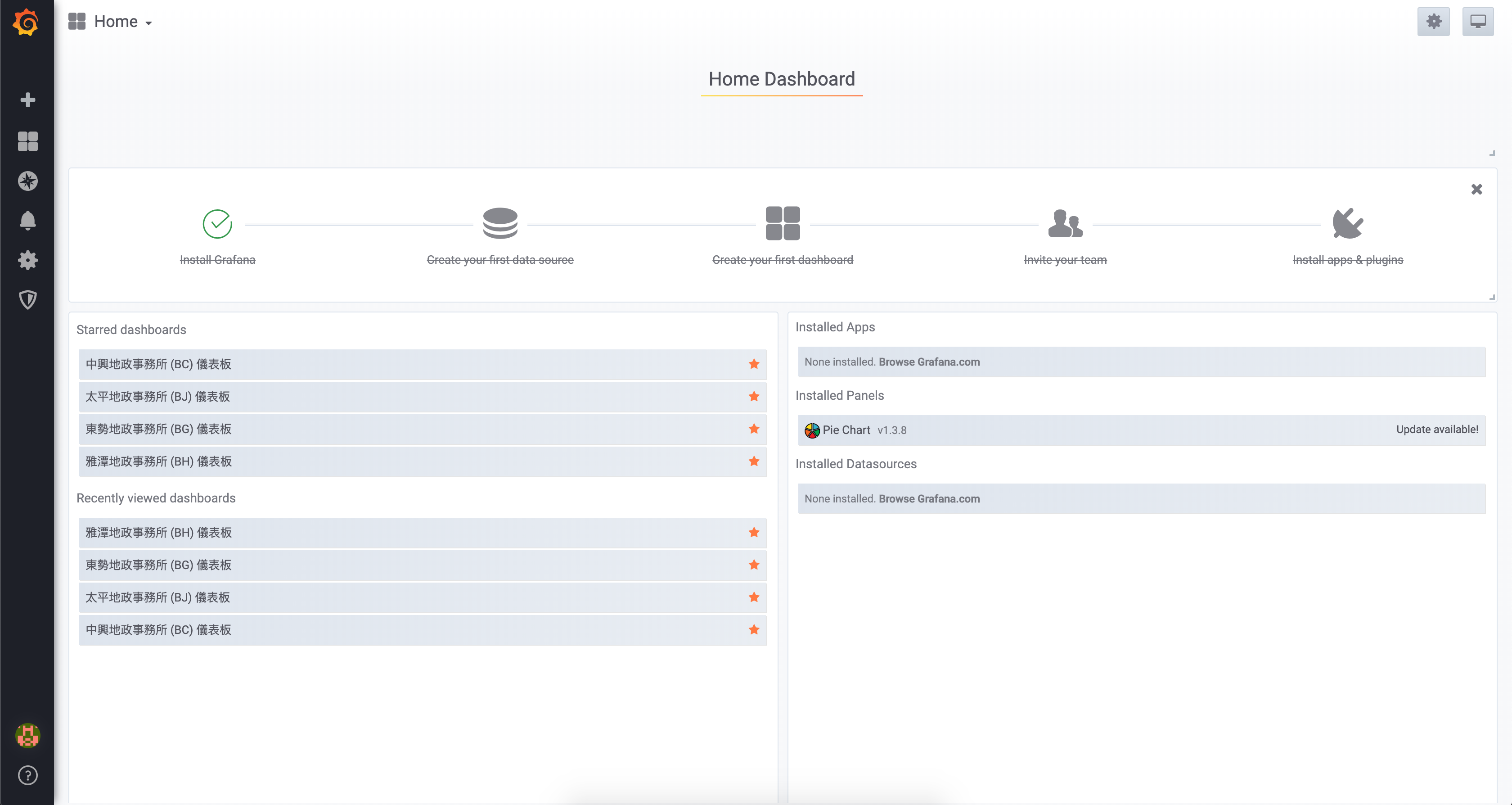Toggle star on 太平地政事務所 (BJ) in Recently viewed
This screenshot has height=805, width=1512.
pyautogui.click(x=754, y=597)
